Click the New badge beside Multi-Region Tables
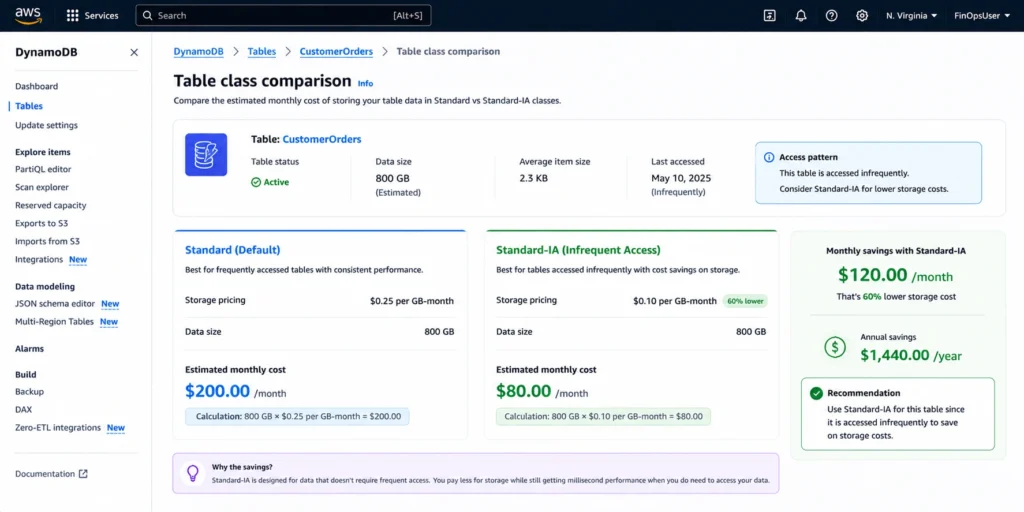The image size is (1024, 512). (109, 321)
